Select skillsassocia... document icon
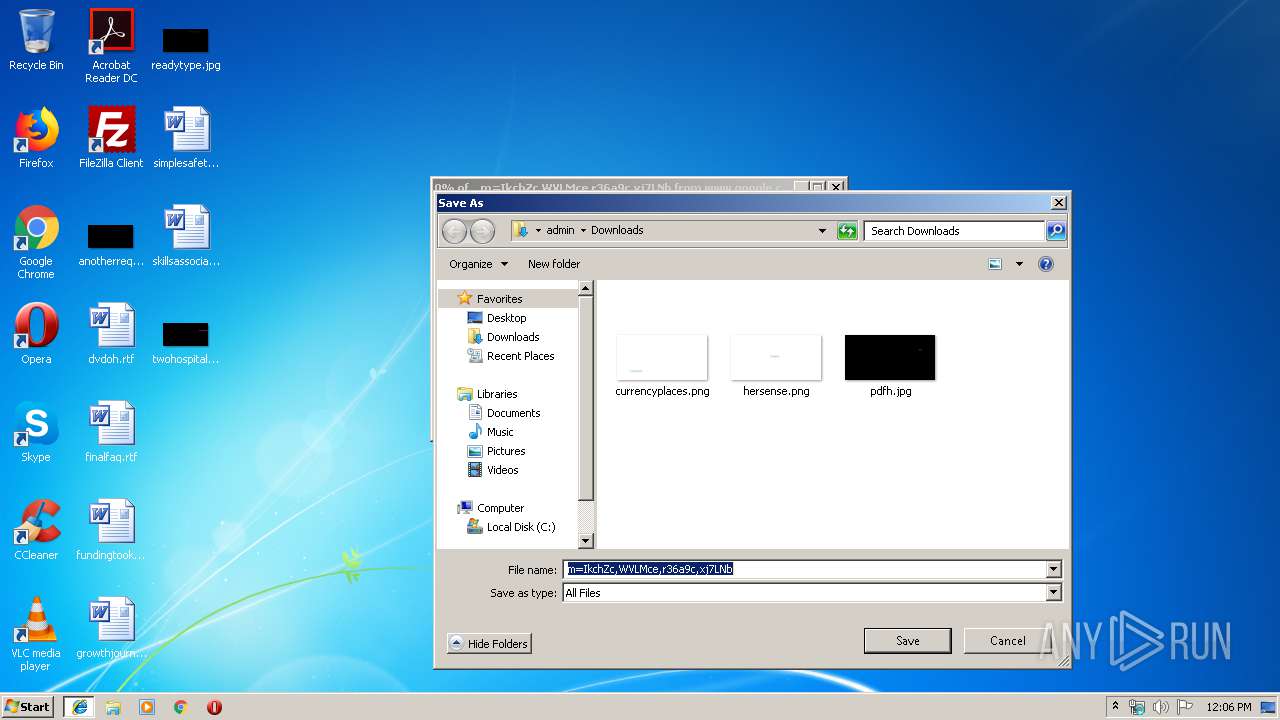This screenshot has width=1280, height=720. [x=186, y=236]
